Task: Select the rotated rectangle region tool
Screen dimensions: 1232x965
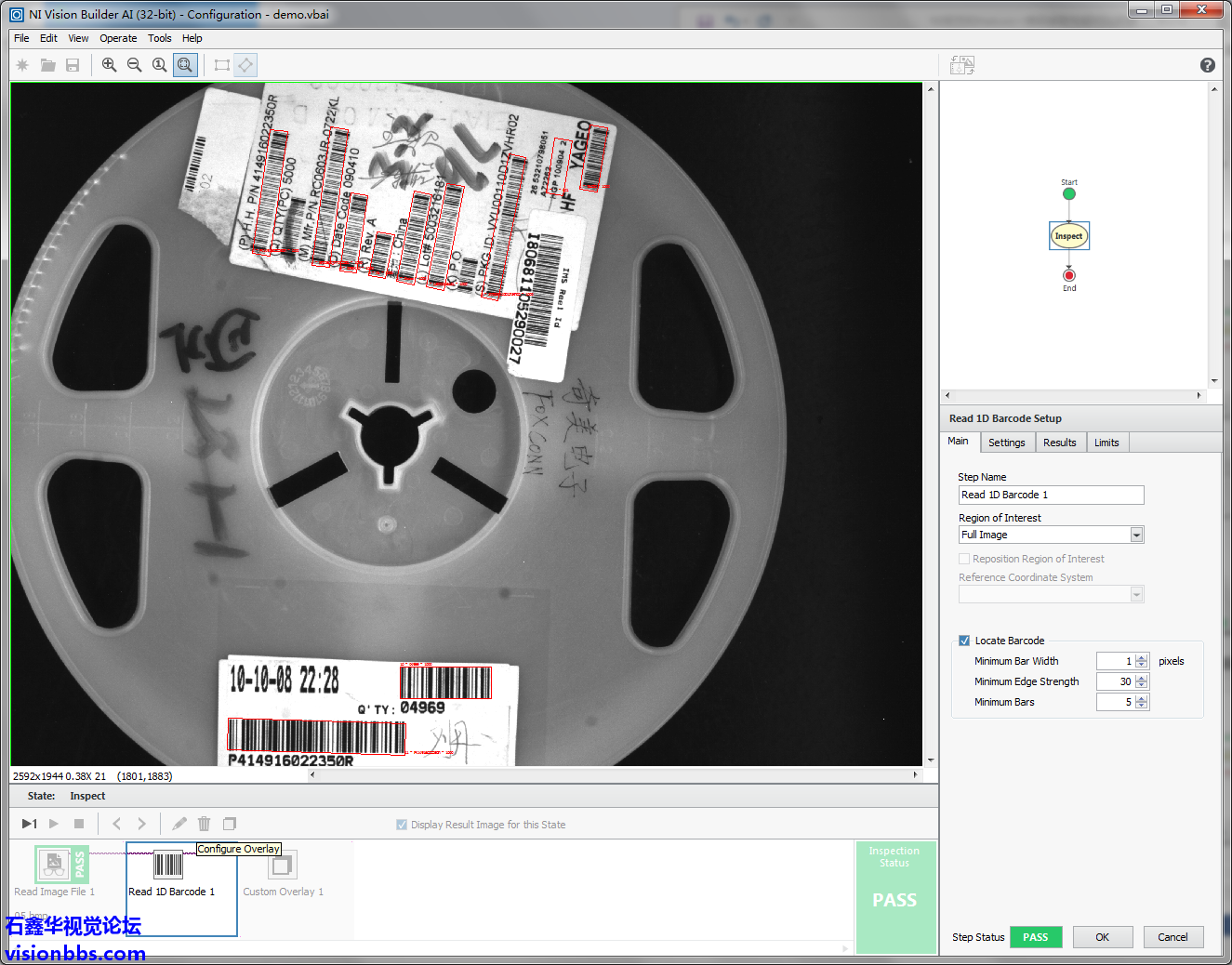Action: click(245, 65)
